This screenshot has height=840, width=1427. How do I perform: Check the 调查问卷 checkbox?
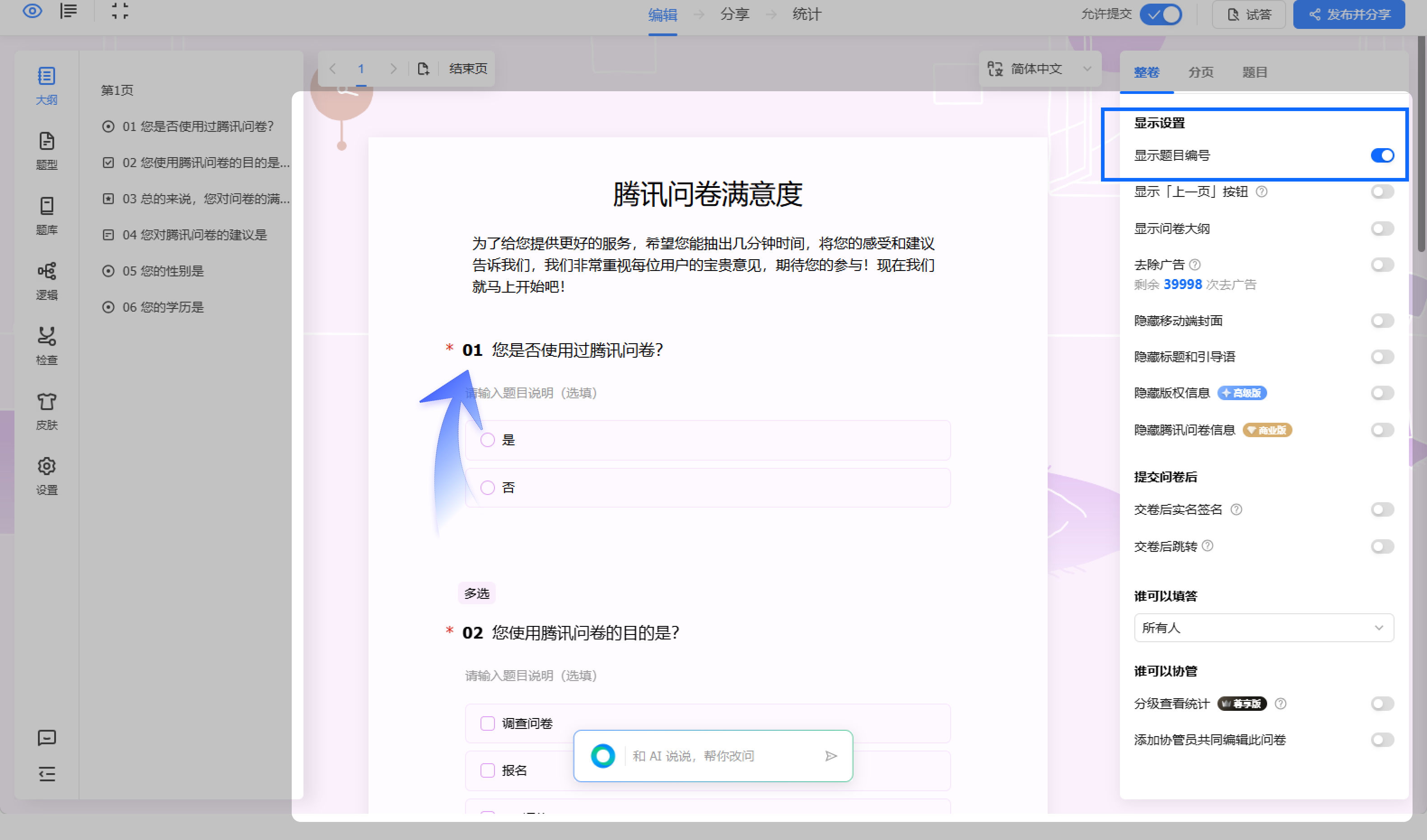pyautogui.click(x=487, y=723)
